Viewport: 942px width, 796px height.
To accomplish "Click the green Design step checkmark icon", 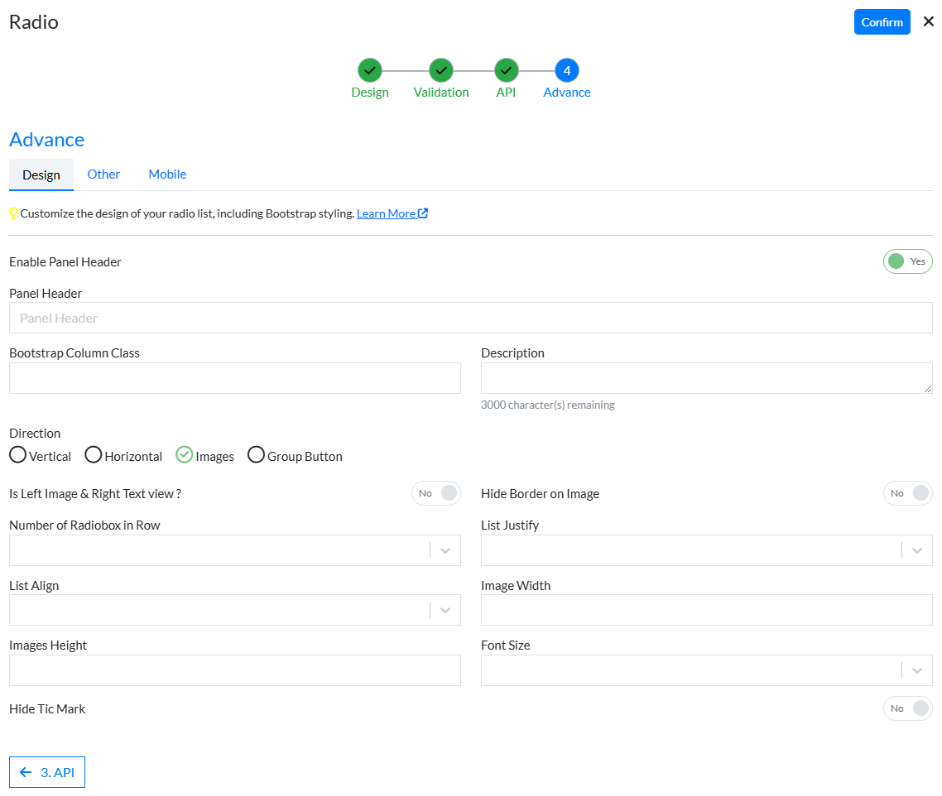I will coord(370,71).
